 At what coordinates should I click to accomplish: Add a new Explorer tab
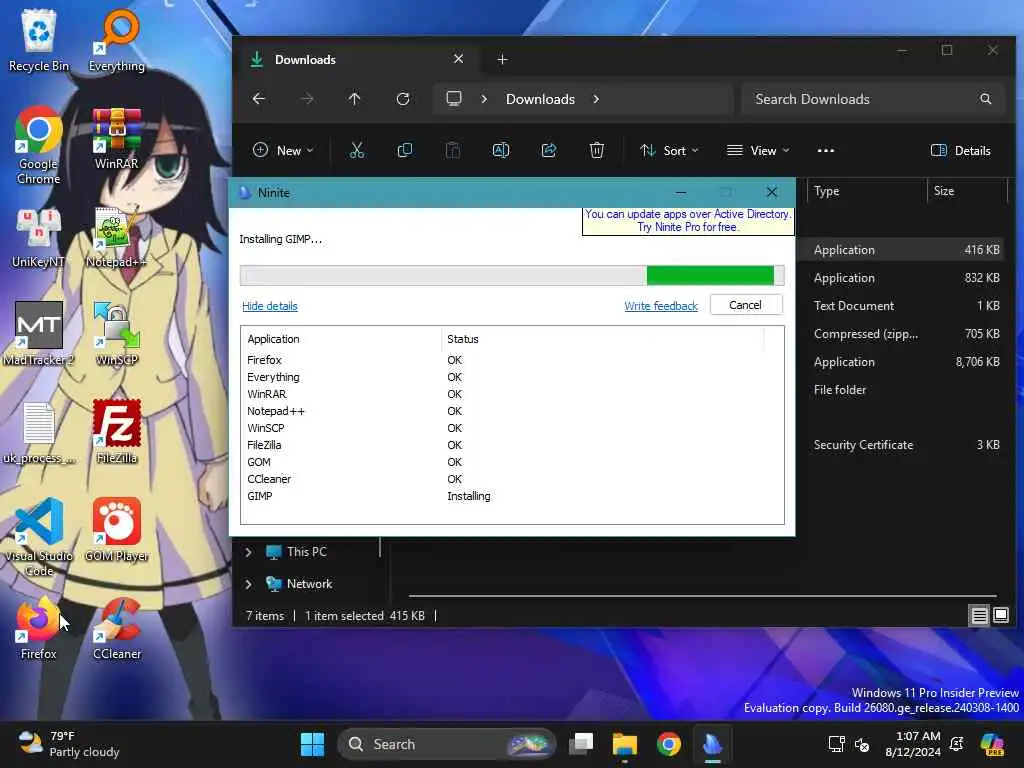pyautogui.click(x=502, y=59)
